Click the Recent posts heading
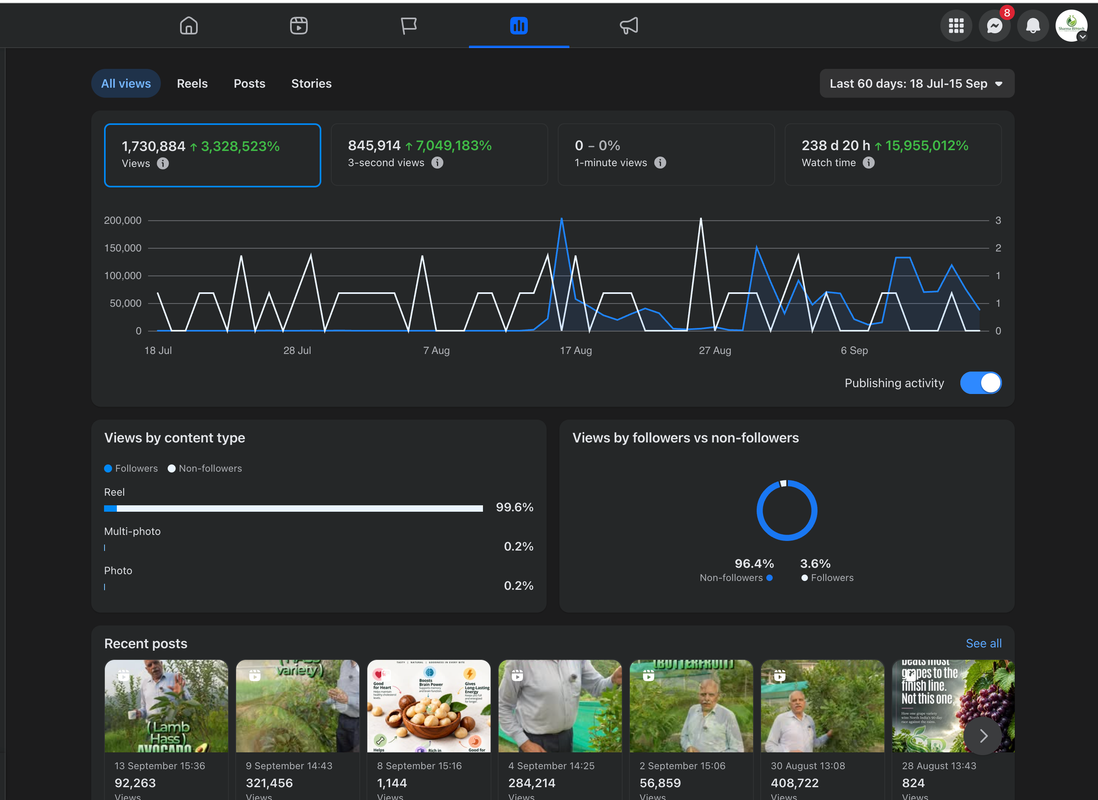This screenshot has height=800, width=1098. pos(146,644)
